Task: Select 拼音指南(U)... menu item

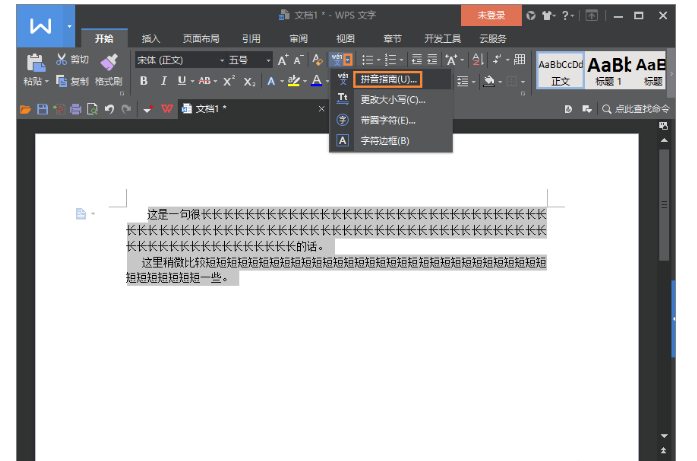Action: pos(388,80)
